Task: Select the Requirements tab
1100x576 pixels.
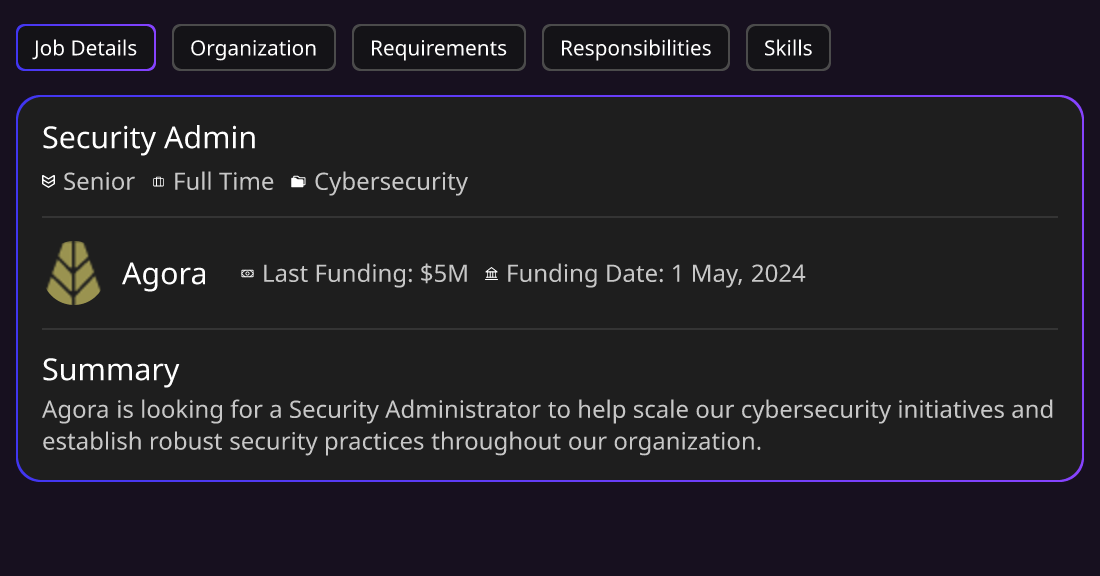Action: [x=438, y=48]
